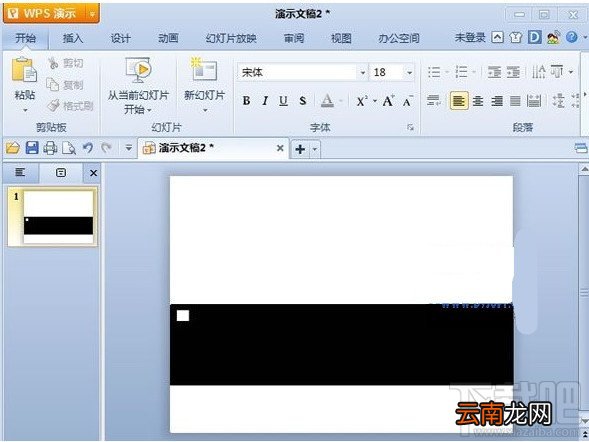Viewport: 589px width, 442px height.
Task: Toggle bold formatting B
Action: [246, 101]
